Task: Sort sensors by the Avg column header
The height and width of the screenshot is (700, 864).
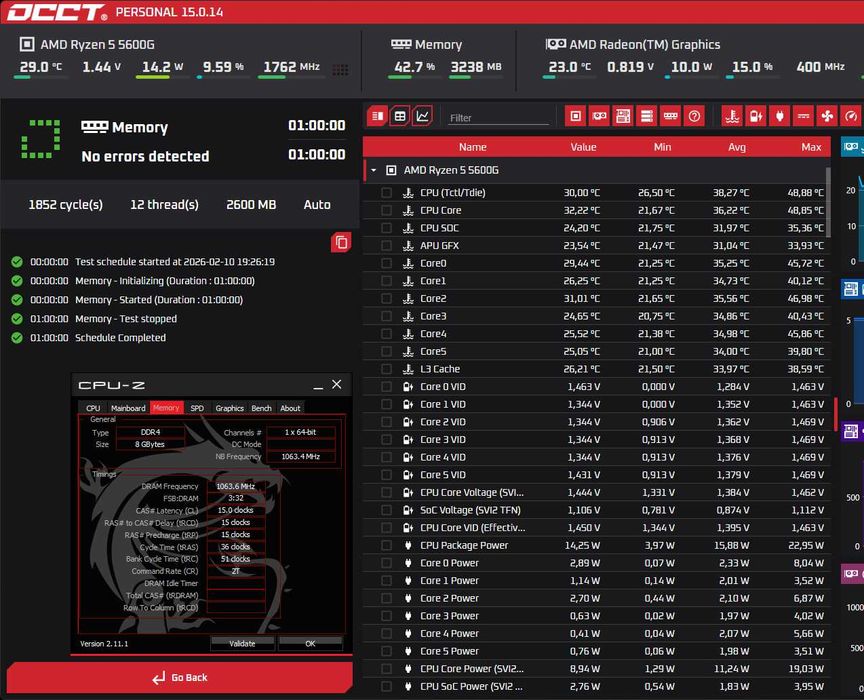Action: (737, 147)
